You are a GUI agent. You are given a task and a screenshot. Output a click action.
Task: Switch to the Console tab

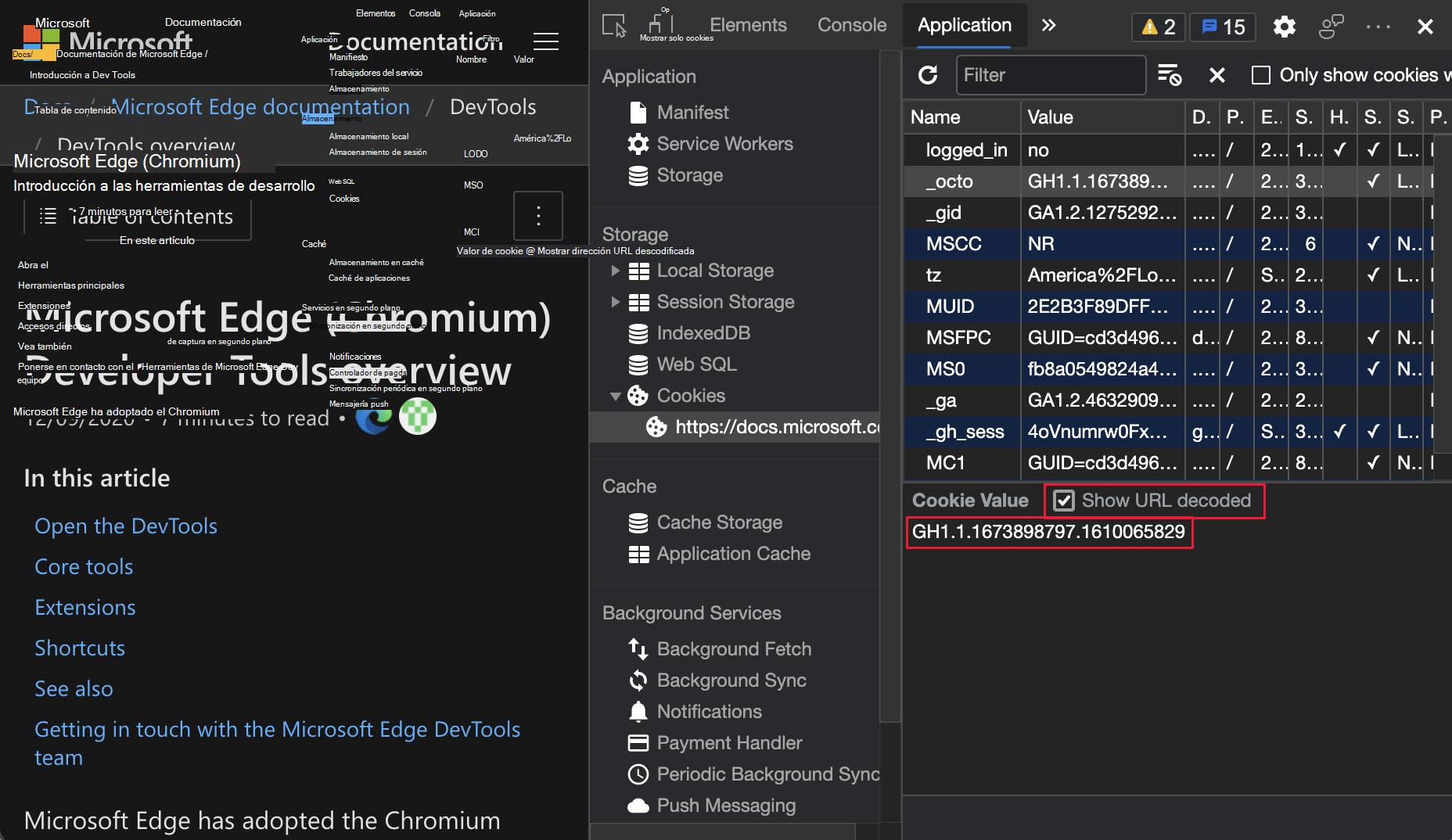852,25
